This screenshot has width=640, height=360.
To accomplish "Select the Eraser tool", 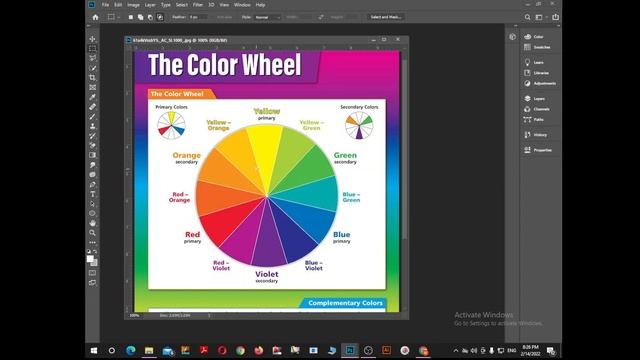I will point(93,145).
